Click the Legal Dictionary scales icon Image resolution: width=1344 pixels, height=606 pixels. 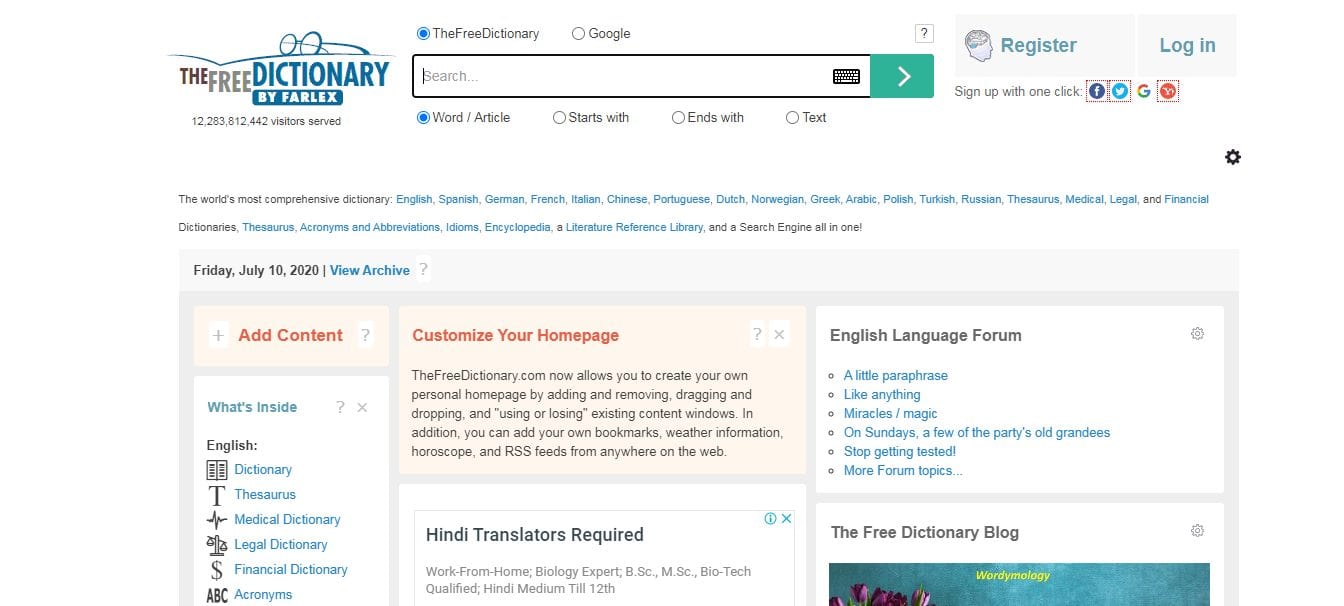click(217, 545)
